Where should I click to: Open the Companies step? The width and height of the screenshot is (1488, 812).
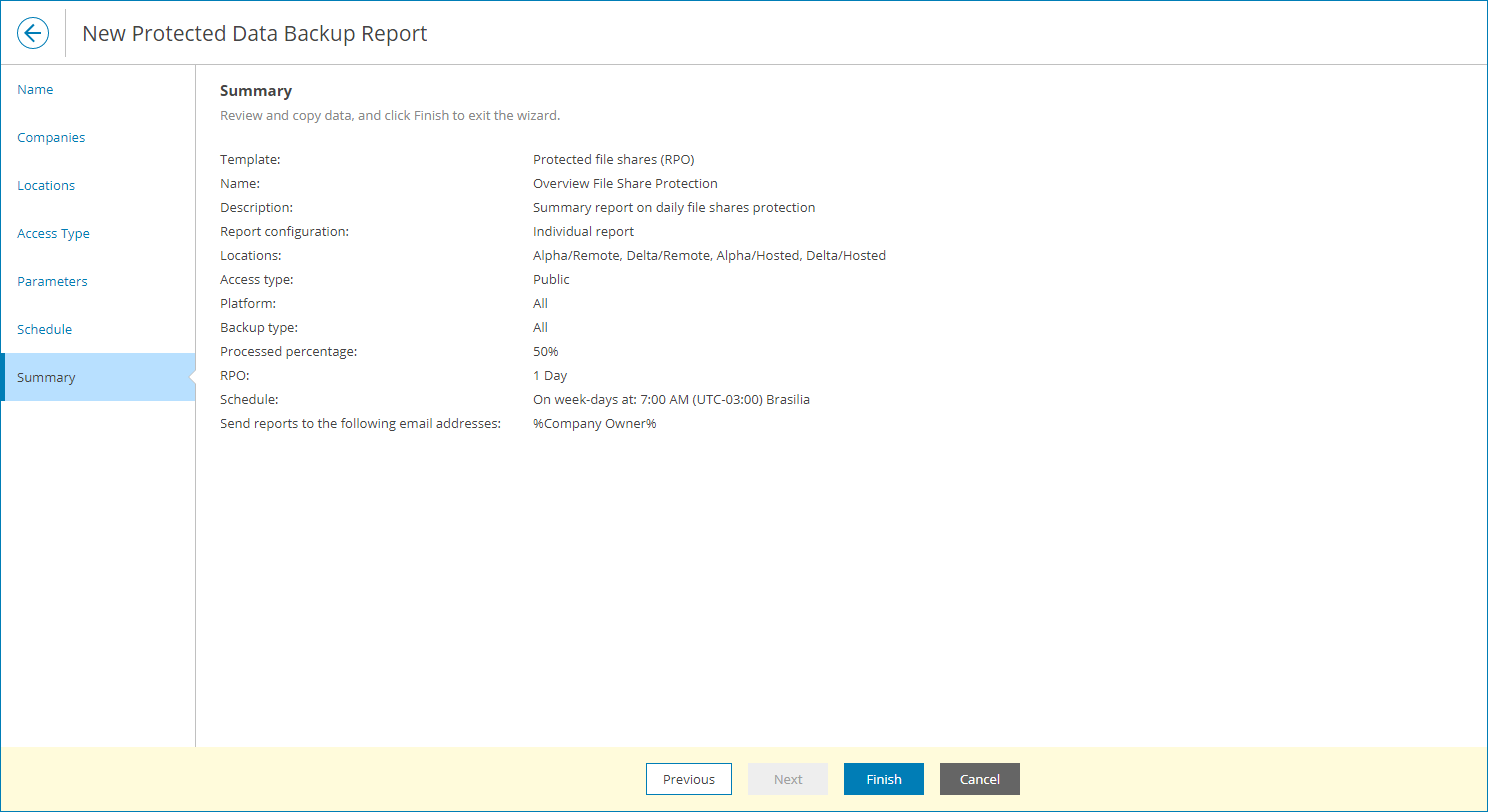(51, 137)
